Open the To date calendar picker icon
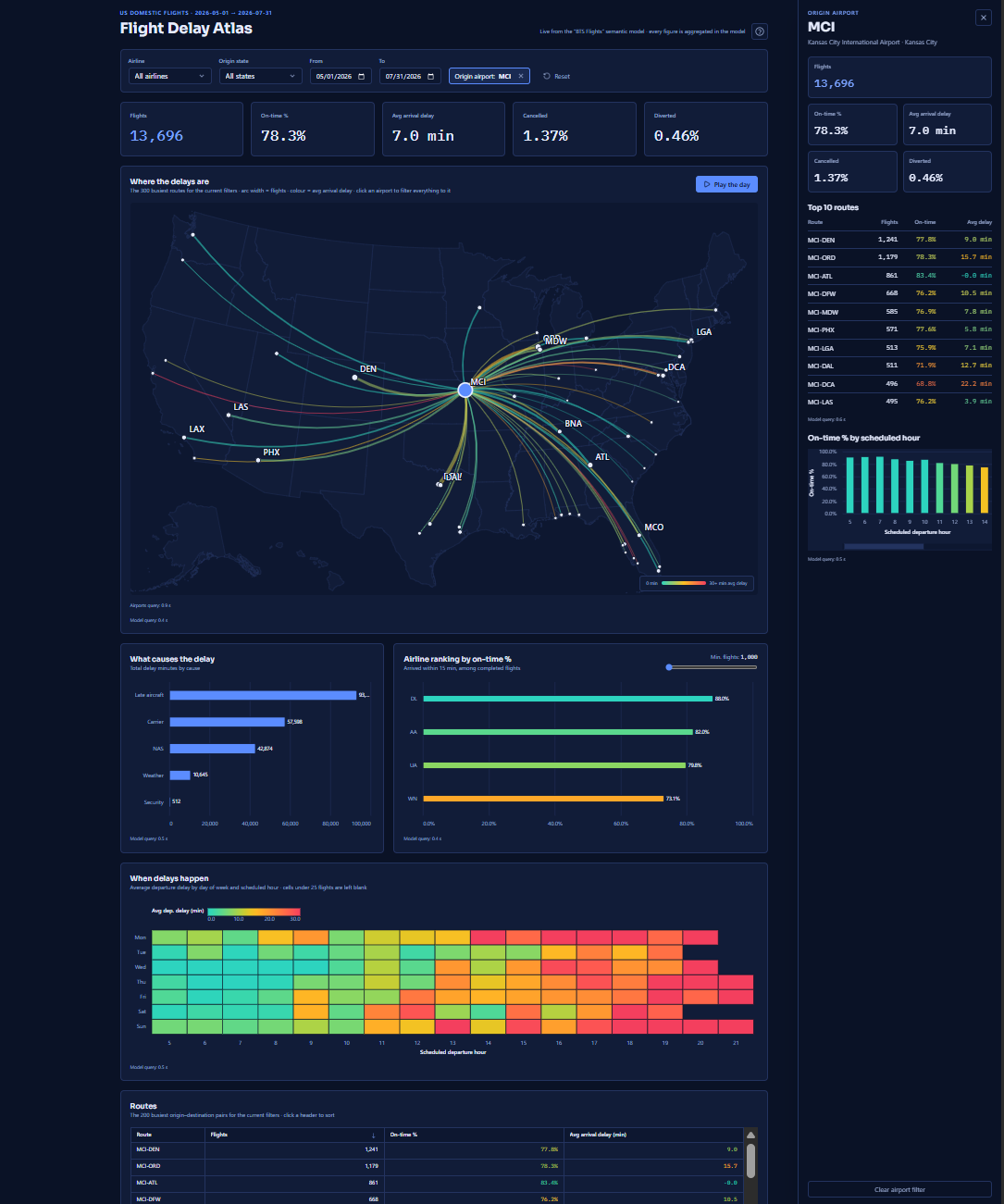 (430, 76)
